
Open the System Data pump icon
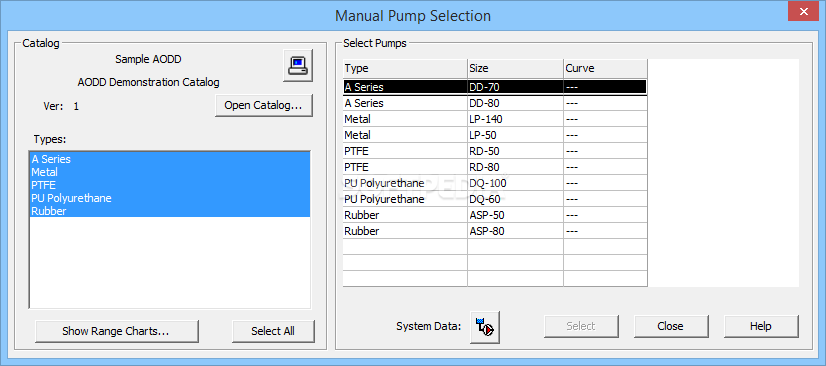coord(485,327)
